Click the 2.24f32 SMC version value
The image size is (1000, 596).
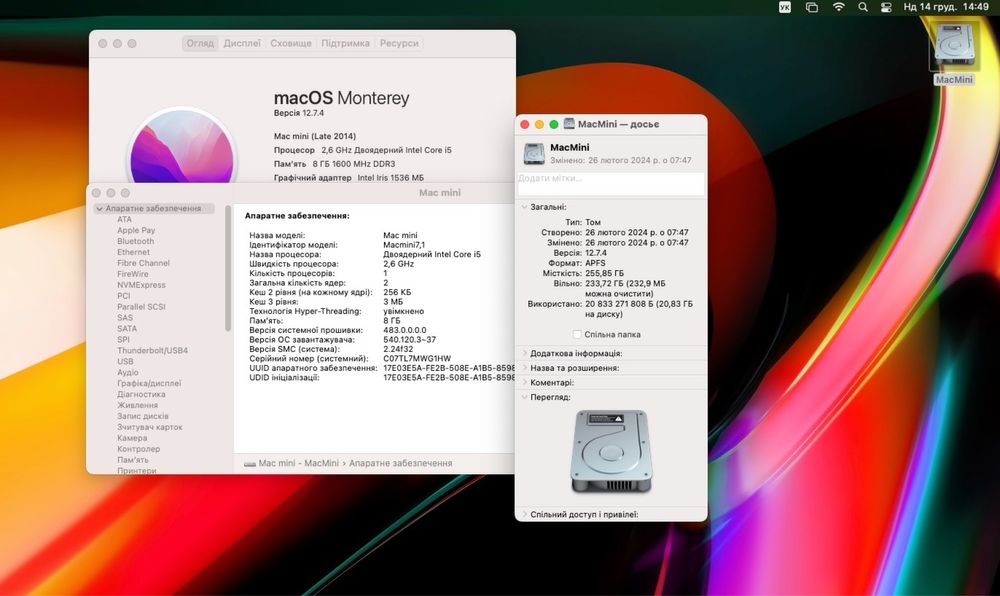pos(398,349)
